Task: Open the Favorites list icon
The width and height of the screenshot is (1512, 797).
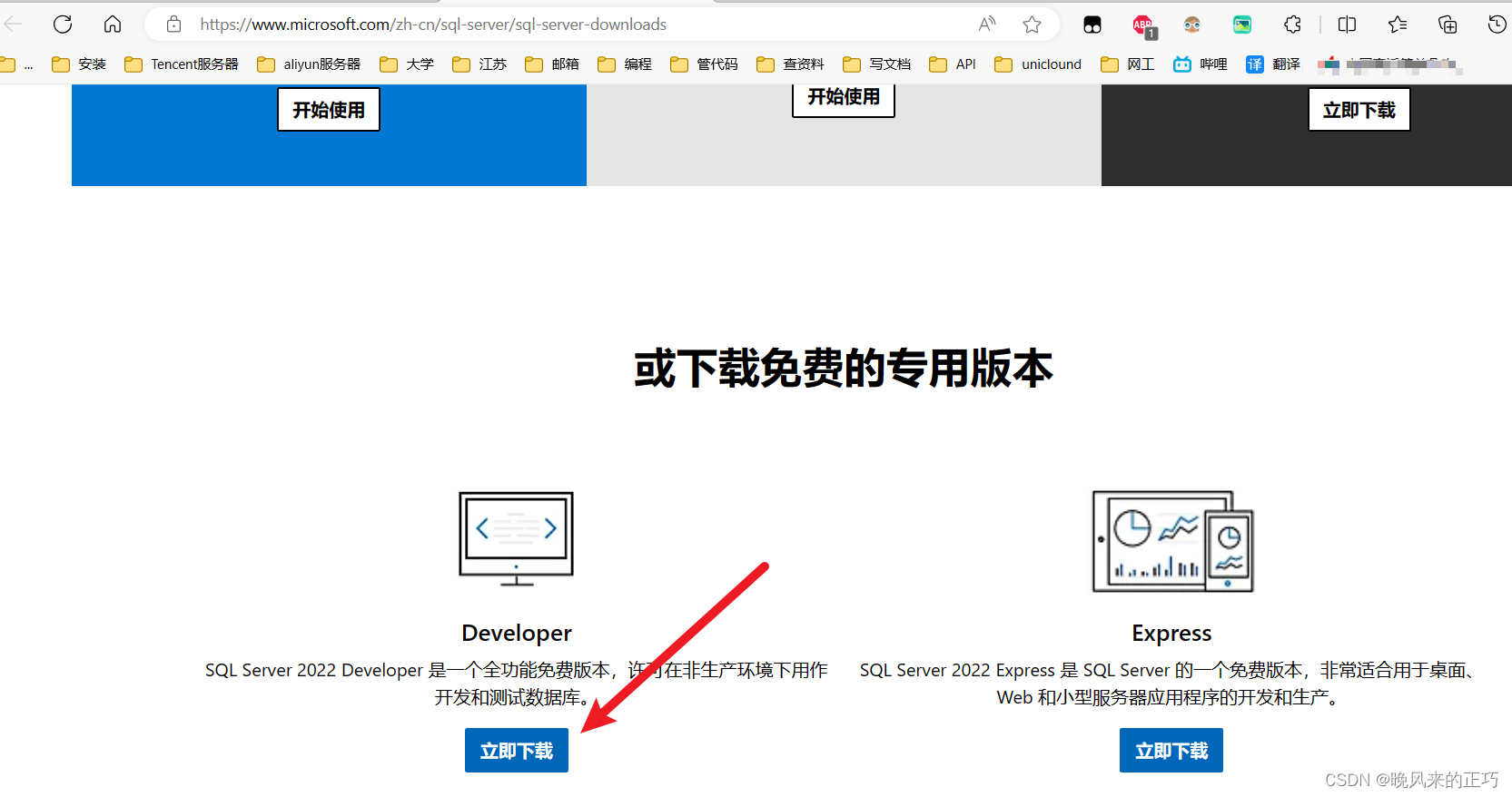Action: click(1398, 25)
